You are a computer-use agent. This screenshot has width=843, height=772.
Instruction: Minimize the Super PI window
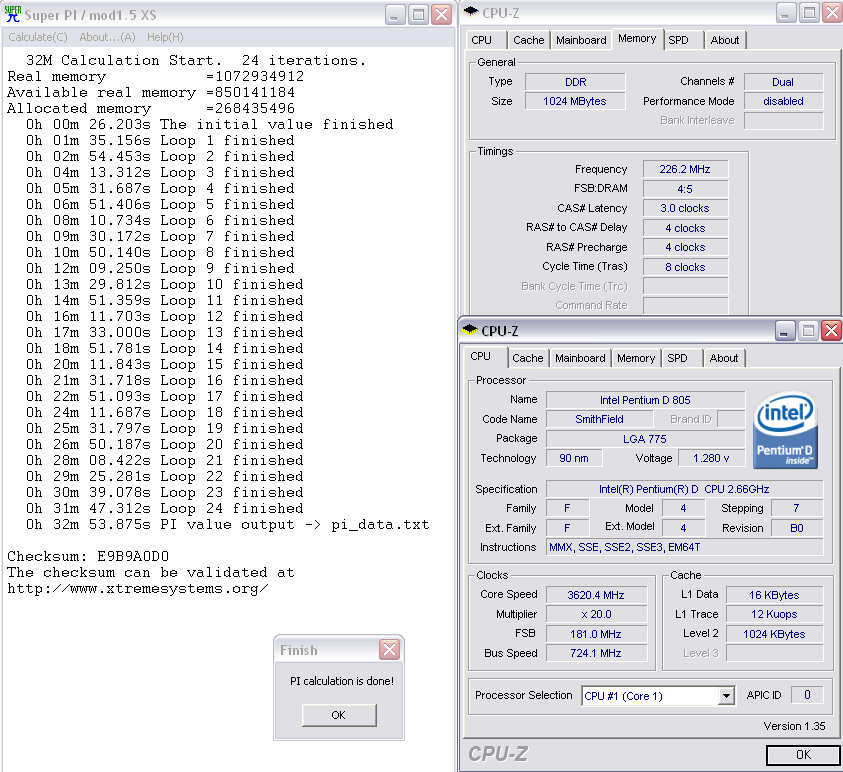395,15
